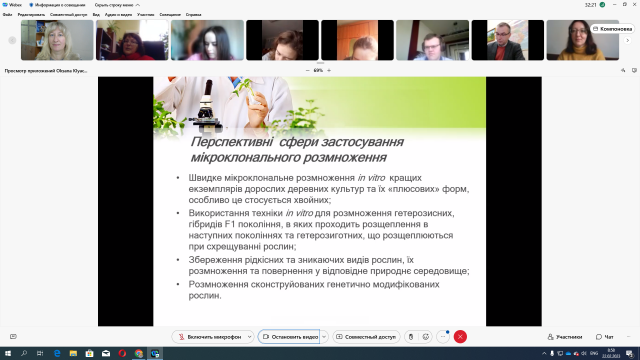This screenshot has width=640, height=360.
Task: Open the Вид menu
Action: 96,15
